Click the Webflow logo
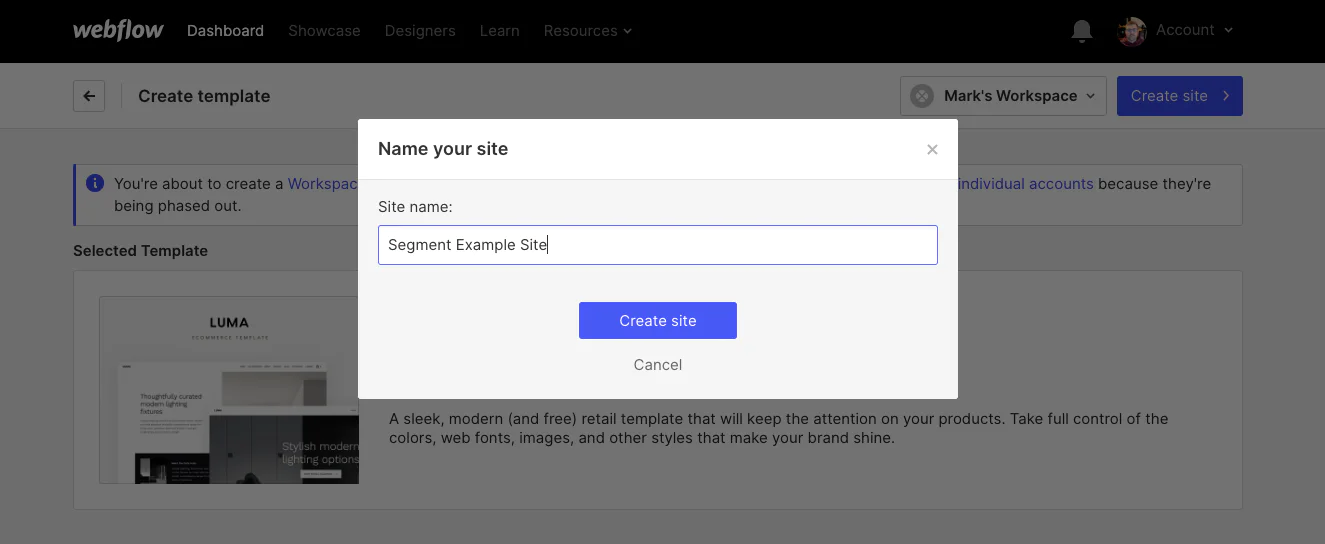The height and width of the screenshot is (544, 1325). (118, 30)
